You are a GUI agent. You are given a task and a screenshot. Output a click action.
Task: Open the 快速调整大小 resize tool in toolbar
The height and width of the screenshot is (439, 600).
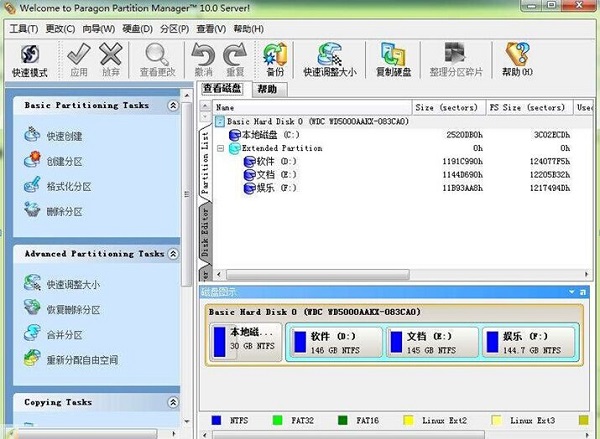coord(328,59)
